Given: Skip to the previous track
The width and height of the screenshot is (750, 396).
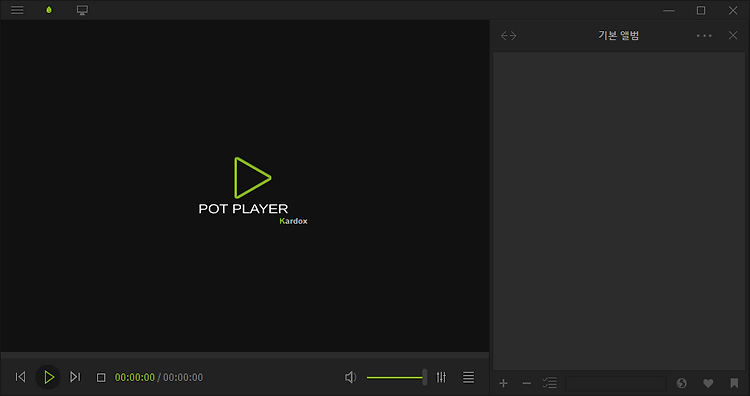Looking at the screenshot, I should point(21,377).
